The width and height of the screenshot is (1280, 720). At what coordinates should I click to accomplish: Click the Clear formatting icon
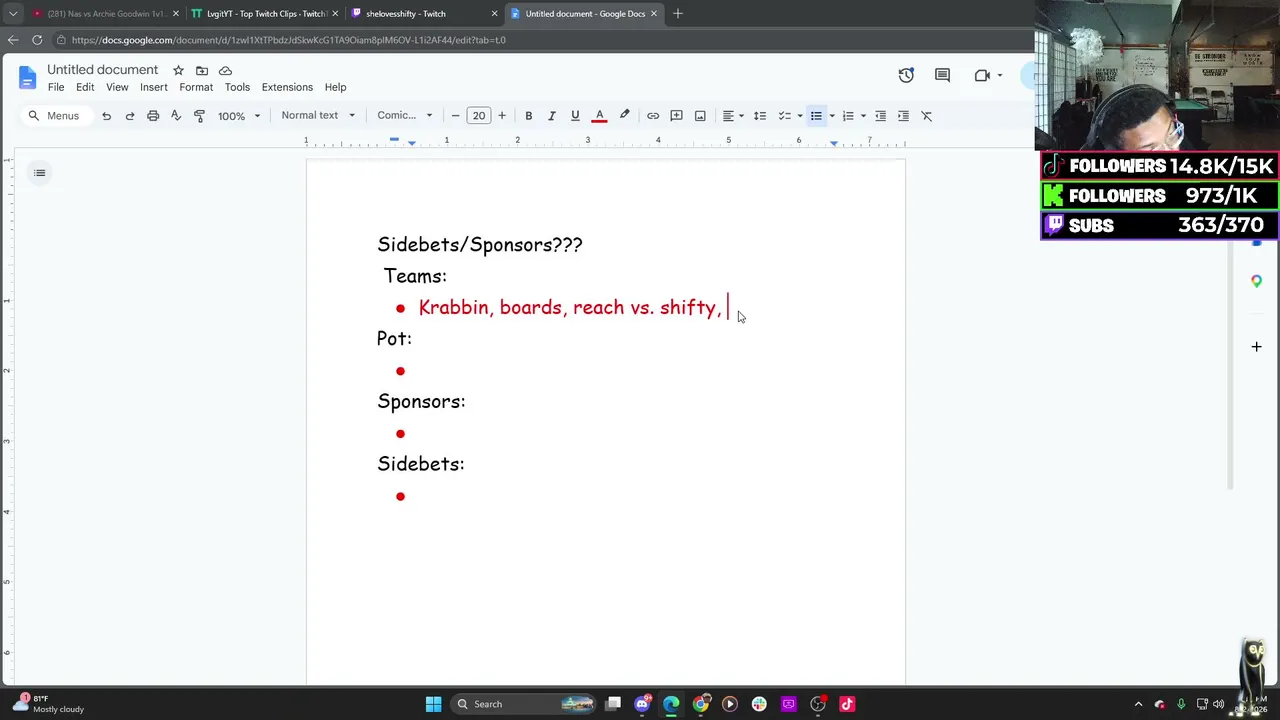927,116
